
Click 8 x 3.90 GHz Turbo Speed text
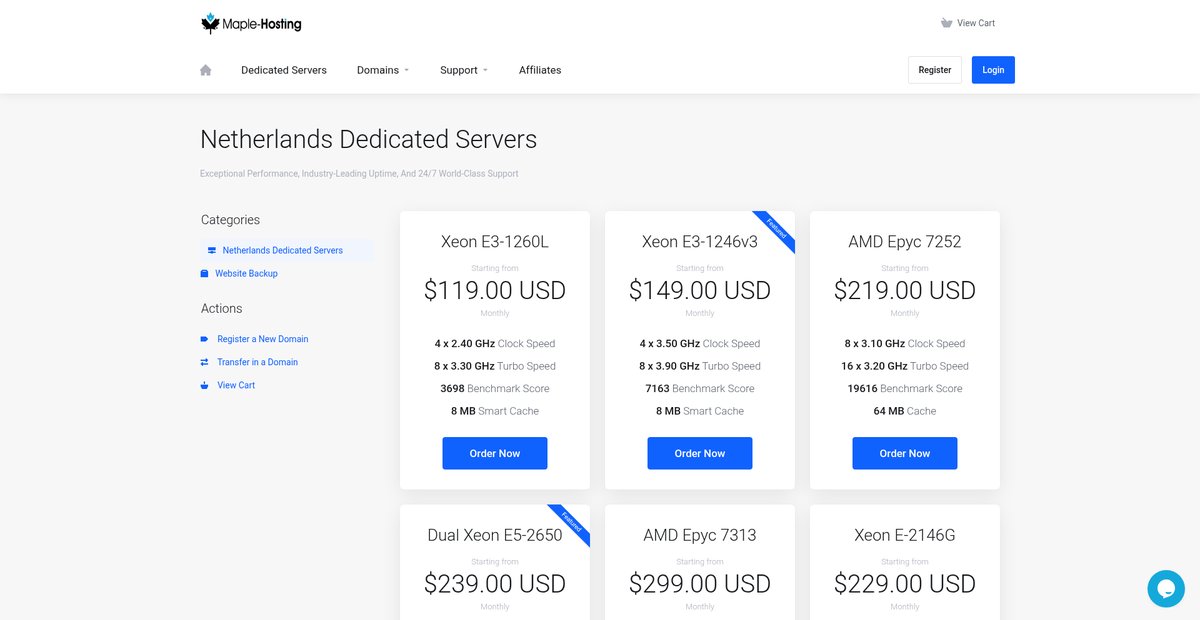700,366
